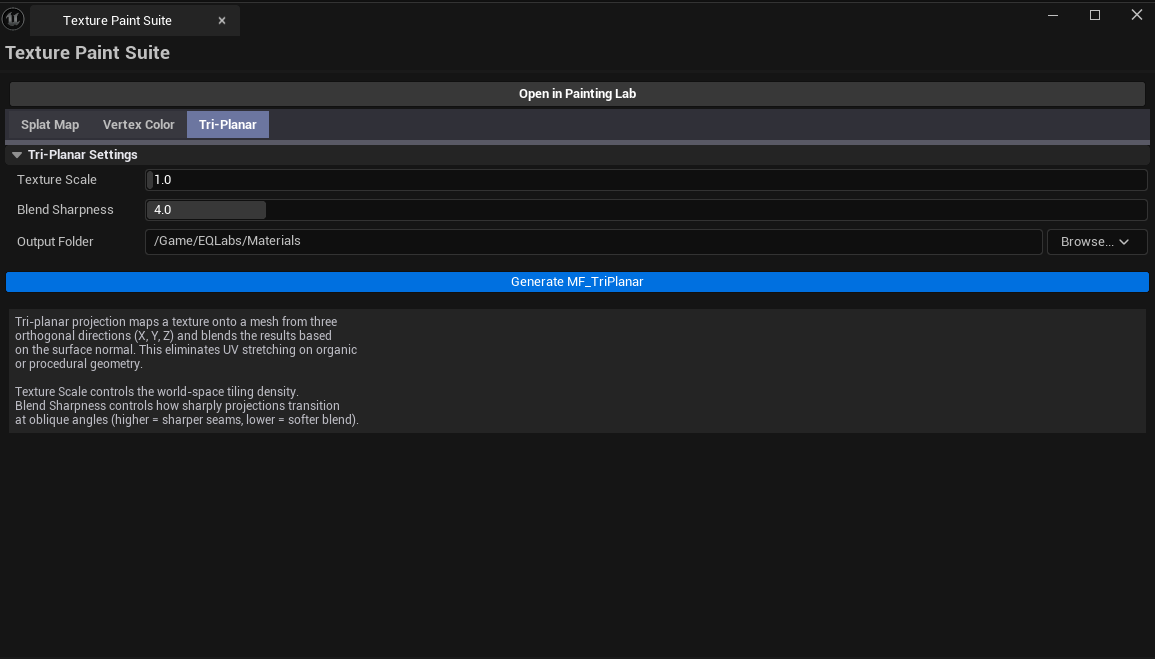Click the tri-planar projection description text
This screenshot has width=1155, height=659.
tap(186, 370)
